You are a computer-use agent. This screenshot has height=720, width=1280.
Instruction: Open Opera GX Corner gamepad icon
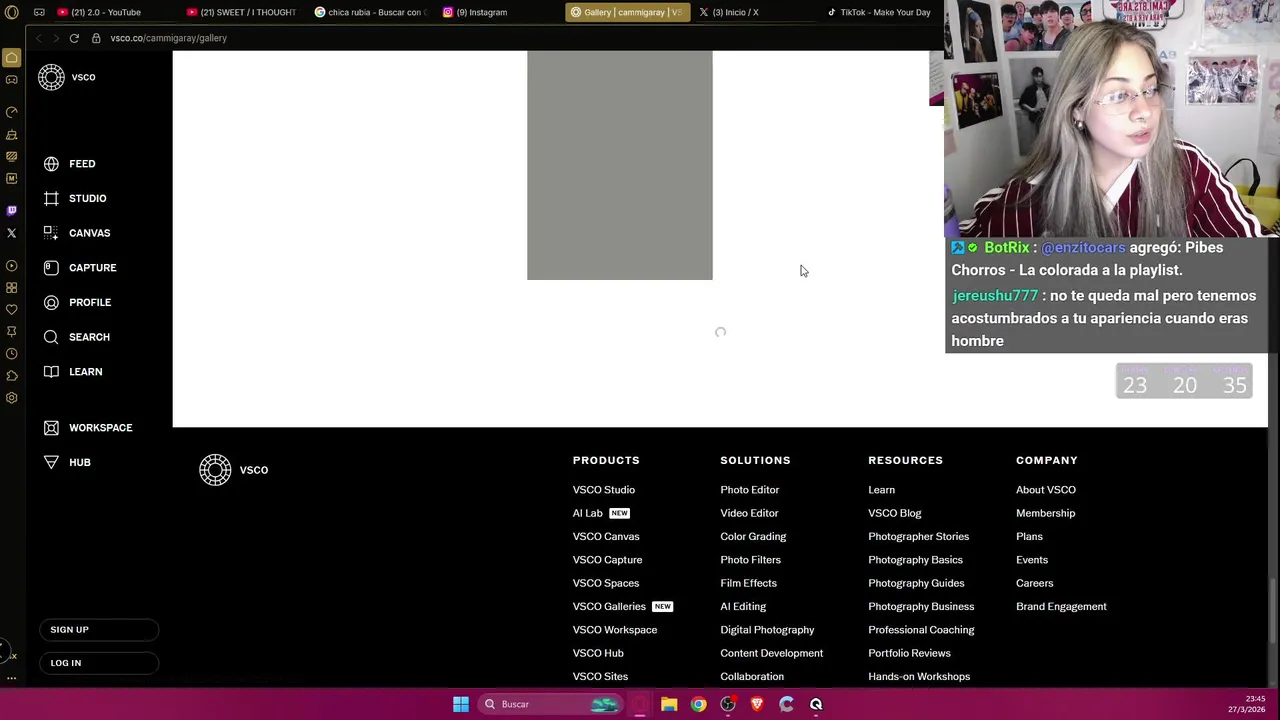11,80
